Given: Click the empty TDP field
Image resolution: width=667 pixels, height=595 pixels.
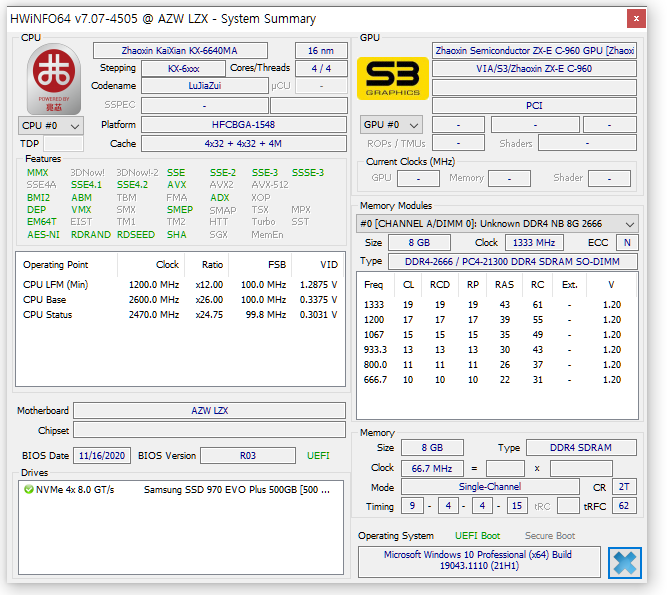Looking at the screenshot, I should pyautogui.click(x=63, y=143).
